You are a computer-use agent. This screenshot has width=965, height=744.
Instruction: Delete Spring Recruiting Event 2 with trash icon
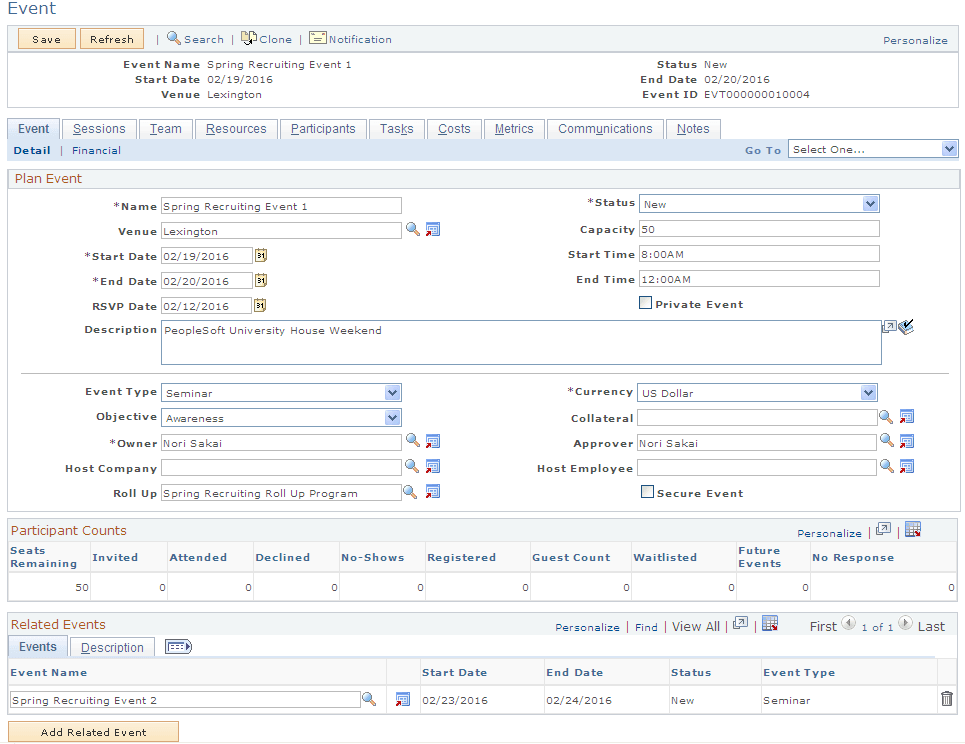[x=946, y=699]
